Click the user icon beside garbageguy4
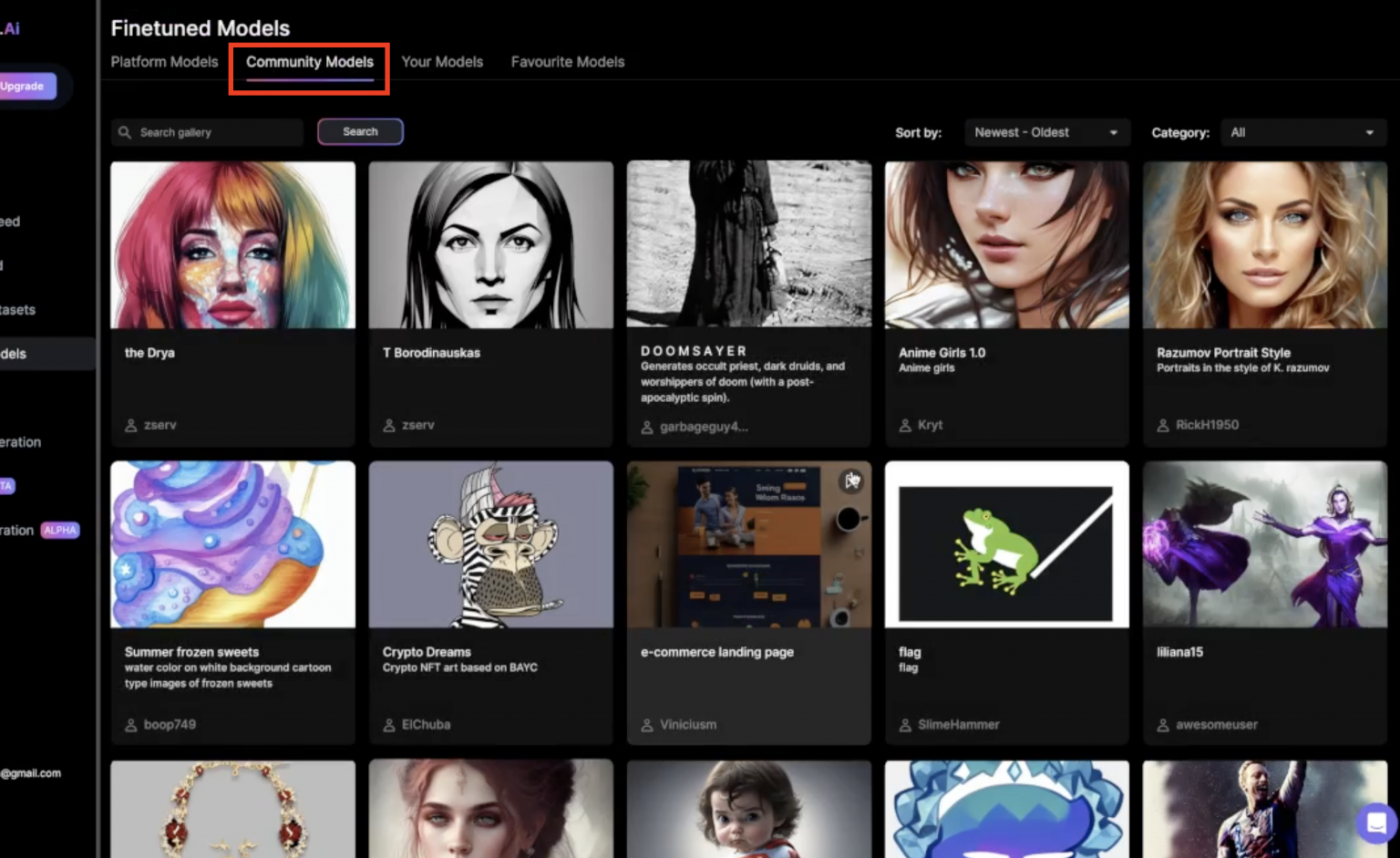The height and width of the screenshot is (858, 1400). click(647, 427)
